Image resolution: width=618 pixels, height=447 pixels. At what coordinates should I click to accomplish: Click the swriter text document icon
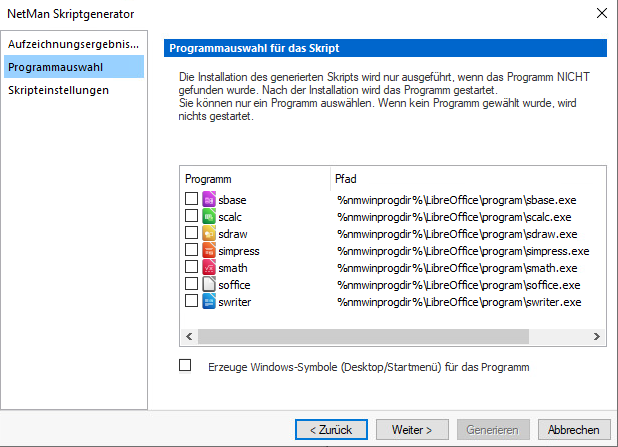pyautogui.click(x=209, y=302)
